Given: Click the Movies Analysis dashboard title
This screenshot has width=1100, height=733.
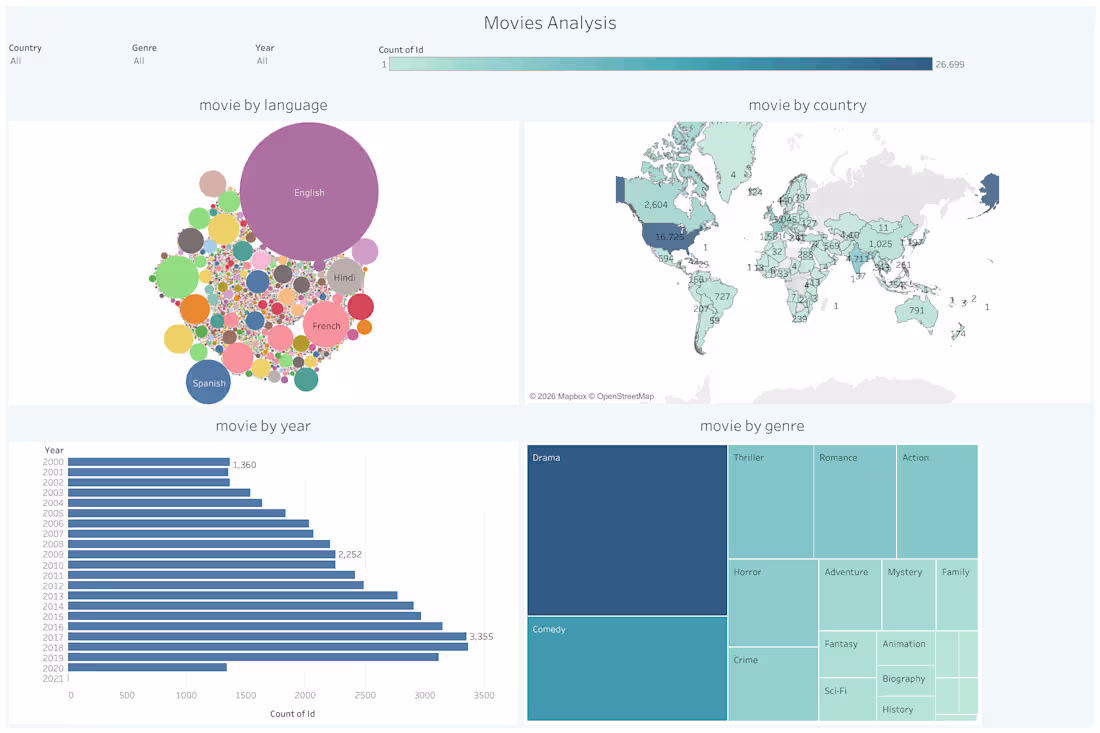Looking at the screenshot, I should (549, 22).
